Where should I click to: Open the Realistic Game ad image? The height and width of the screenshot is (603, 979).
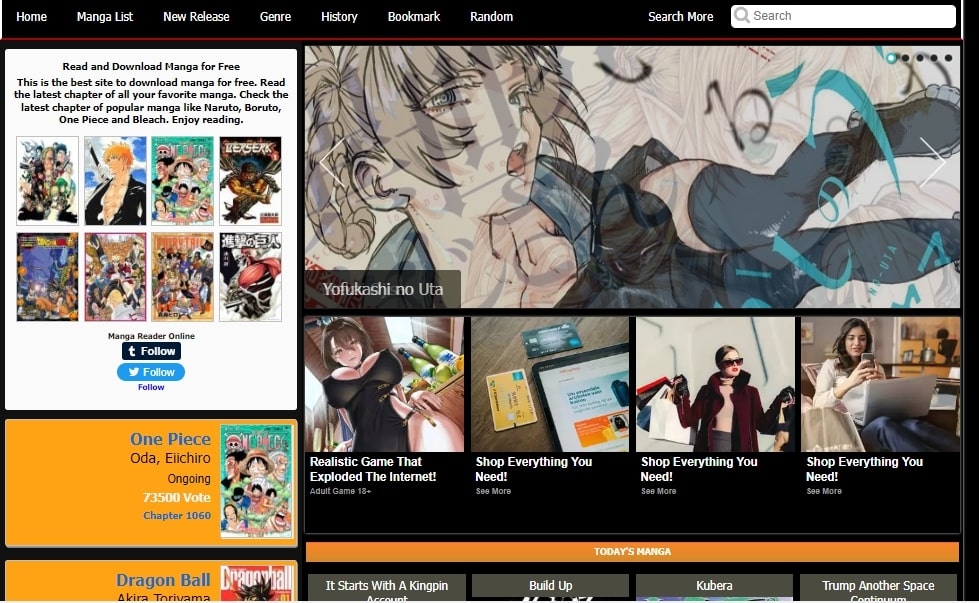point(385,384)
